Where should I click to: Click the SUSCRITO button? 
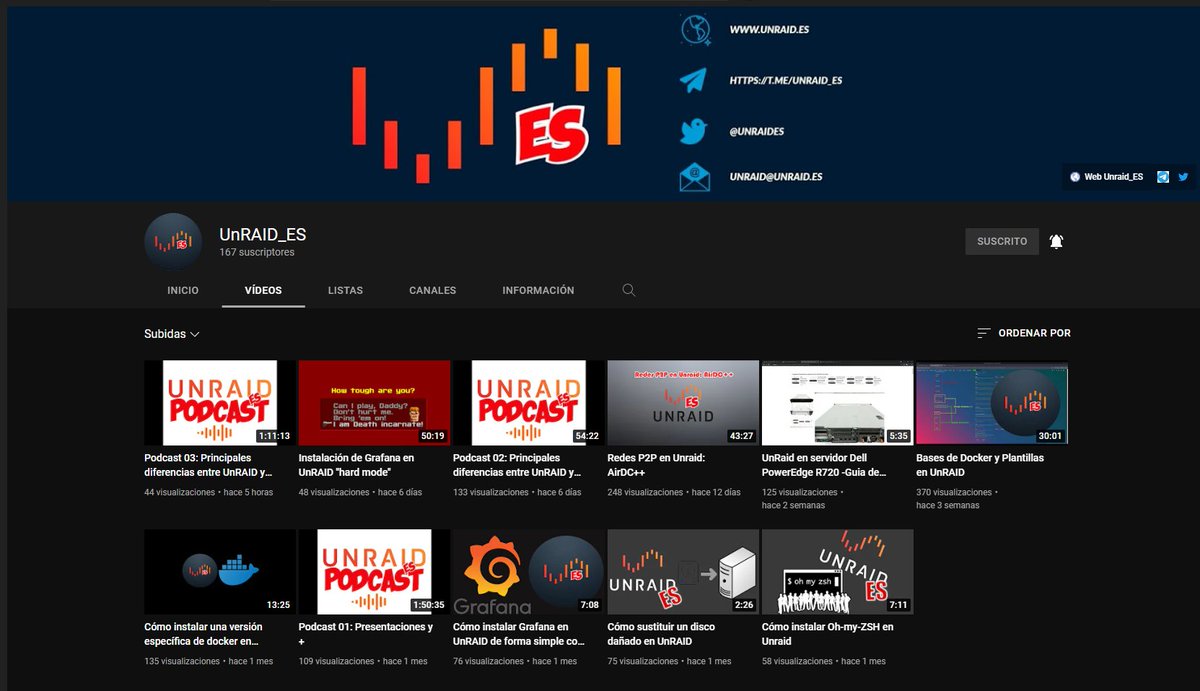[x=1002, y=241]
